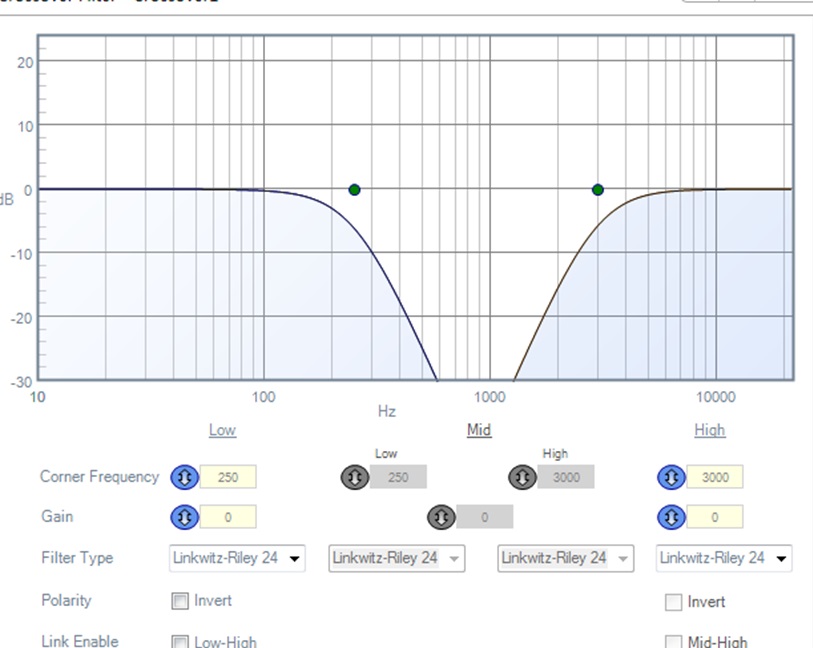The height and width of the screenshot is (648, 813).
Task: Select the 3000 Hz green graph handle
Action: coord(597,190)
